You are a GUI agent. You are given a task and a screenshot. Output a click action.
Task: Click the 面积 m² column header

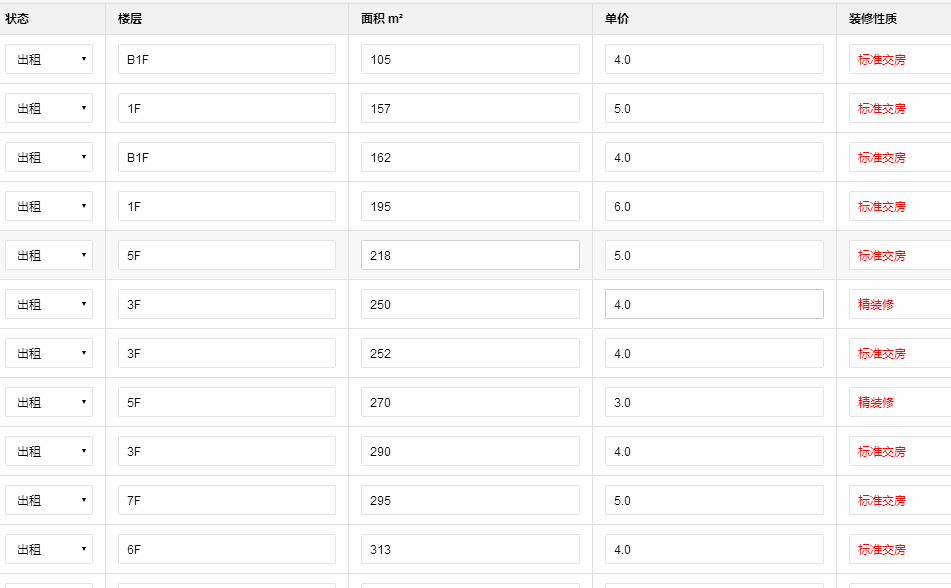point(382,18)
